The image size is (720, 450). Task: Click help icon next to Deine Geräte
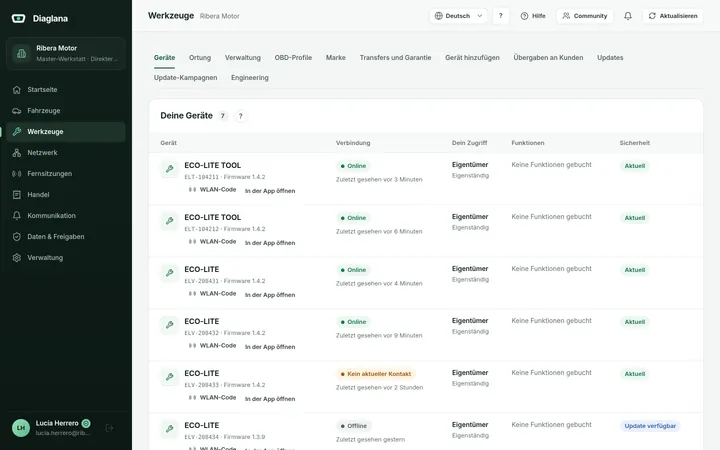[240, 116]
